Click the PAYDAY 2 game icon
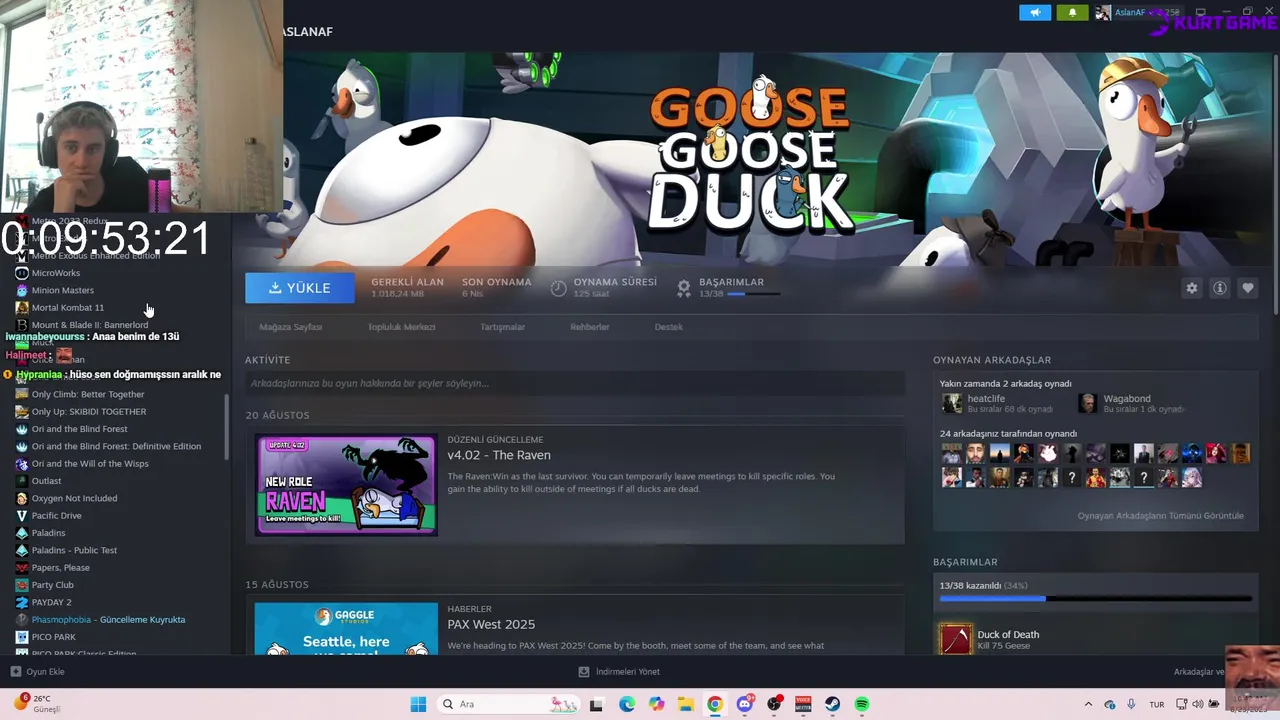1280x720 pixels. (x=22, y=602)
